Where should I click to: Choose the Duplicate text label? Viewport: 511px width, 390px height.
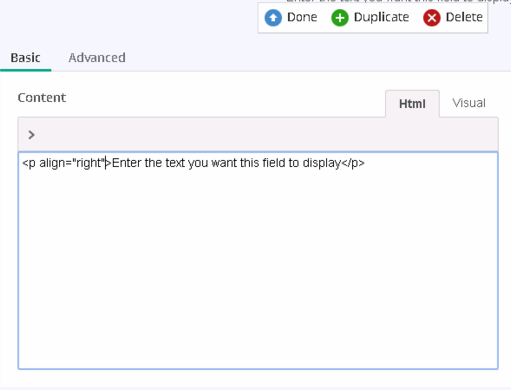(x=381, y=17)
